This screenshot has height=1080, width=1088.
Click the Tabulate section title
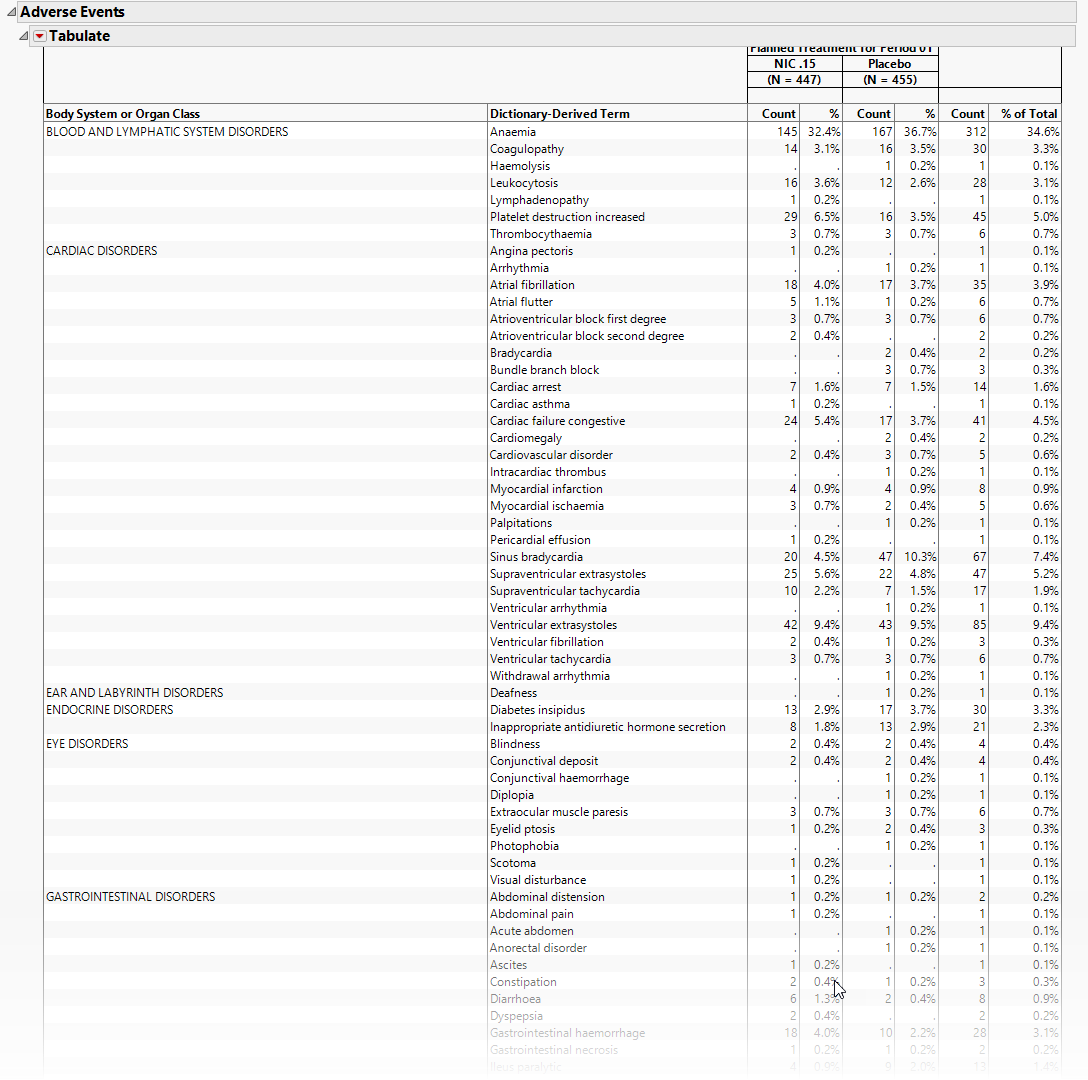coord(79,36)
